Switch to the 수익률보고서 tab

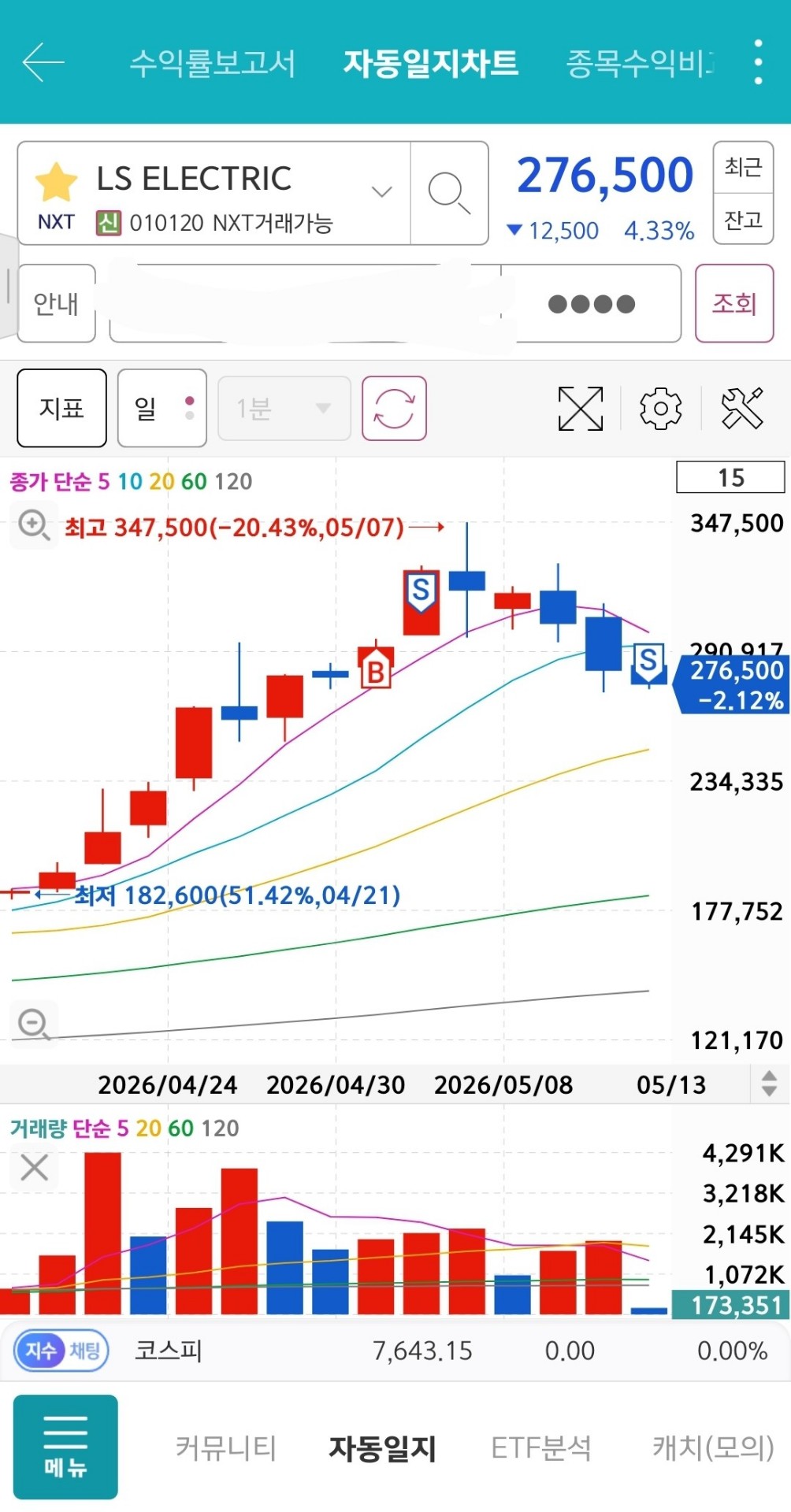click(213, 63)
